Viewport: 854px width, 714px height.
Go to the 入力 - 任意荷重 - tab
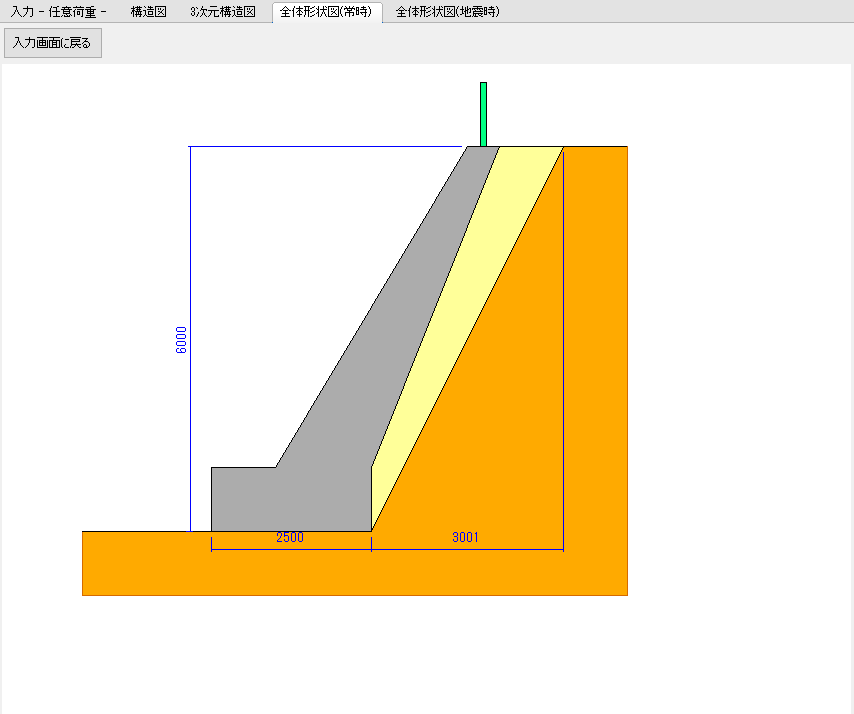pos(58,12)
